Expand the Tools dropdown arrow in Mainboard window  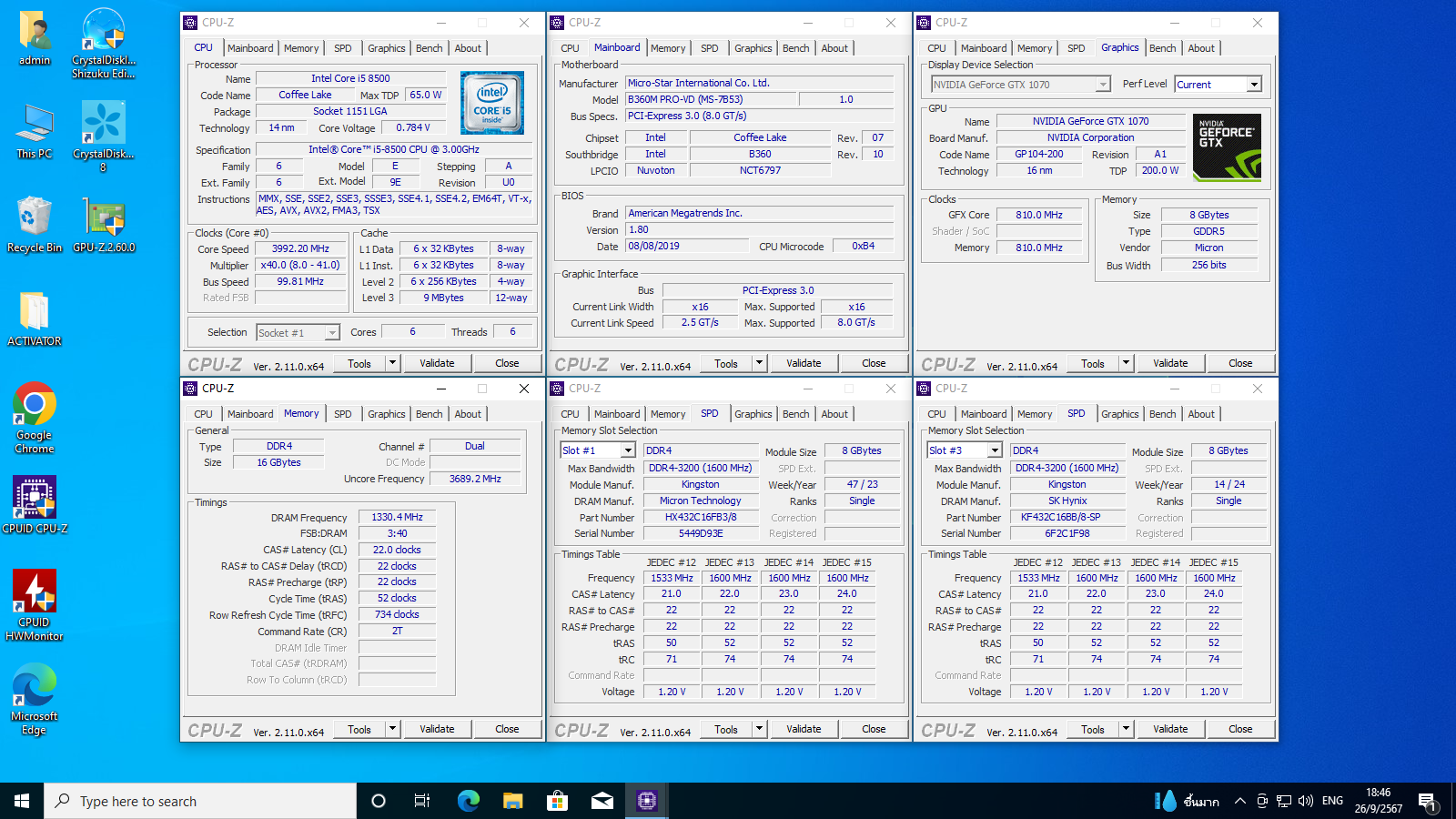click(760, 363)
